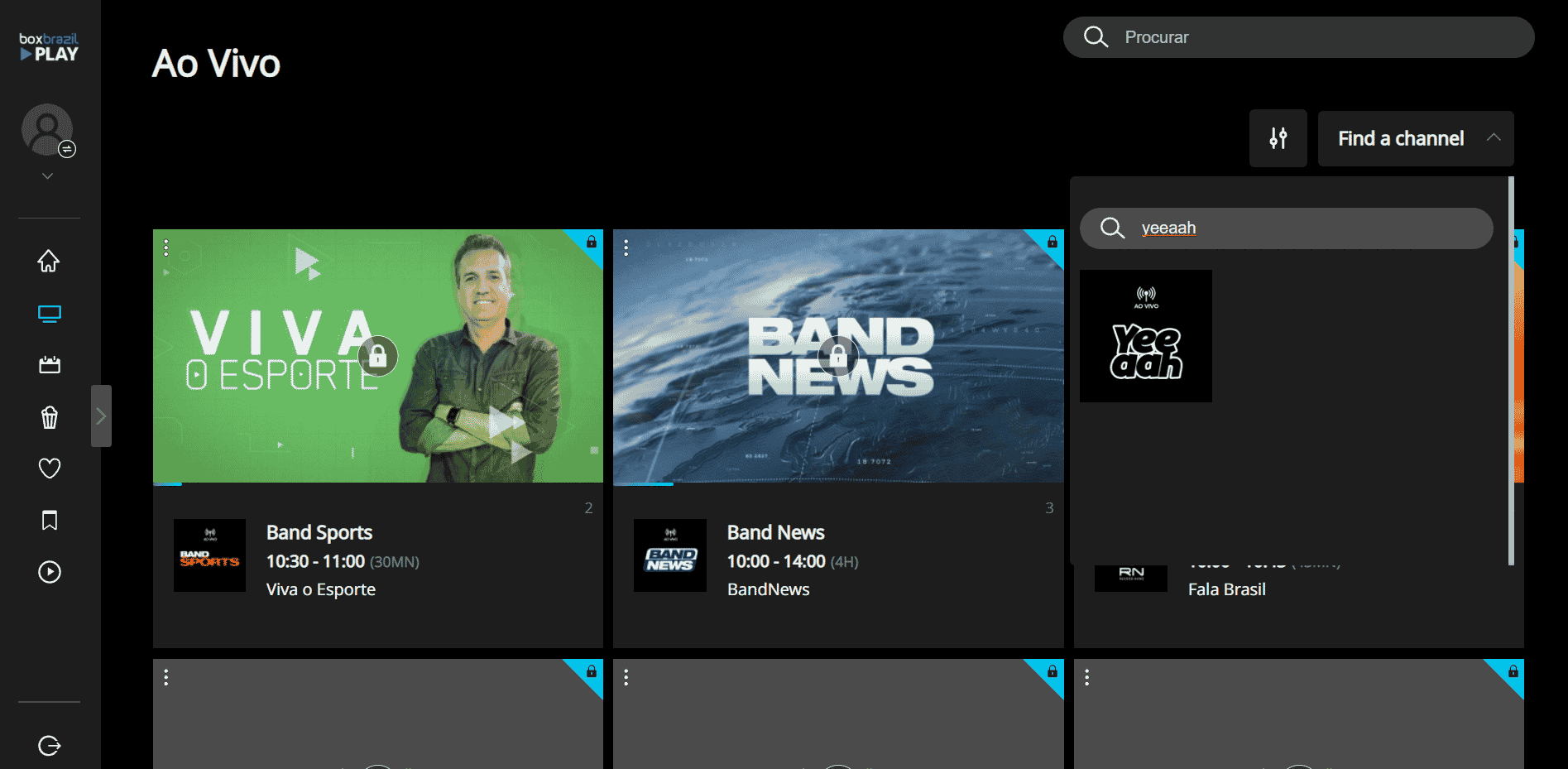Open options menu on Band News card
This screenshot has height=769, width=1568.
[x=626, y=248]
